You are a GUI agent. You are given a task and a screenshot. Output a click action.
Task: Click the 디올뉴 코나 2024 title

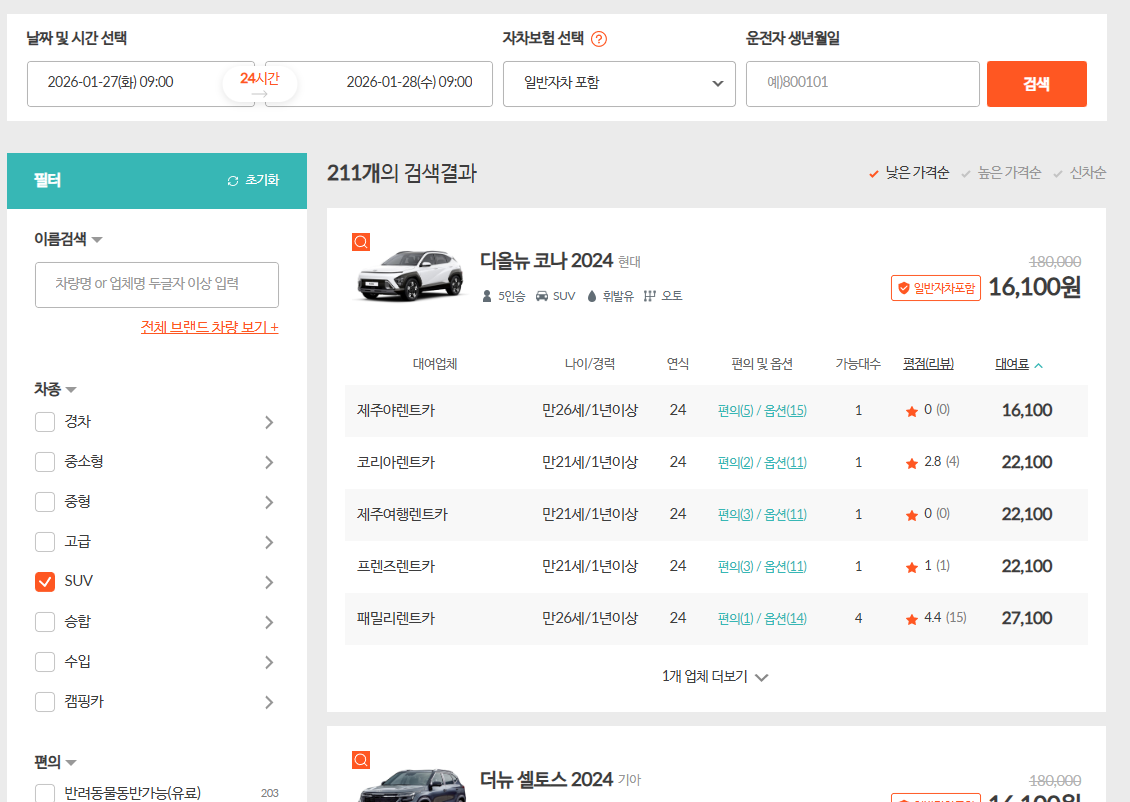[546, 260]
